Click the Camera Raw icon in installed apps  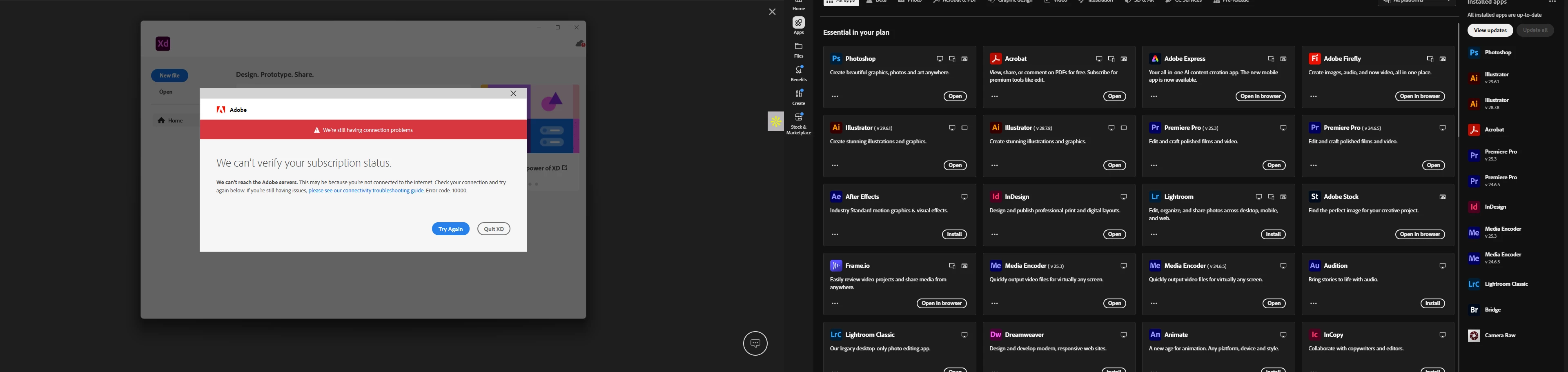[x=1474, y=336]
